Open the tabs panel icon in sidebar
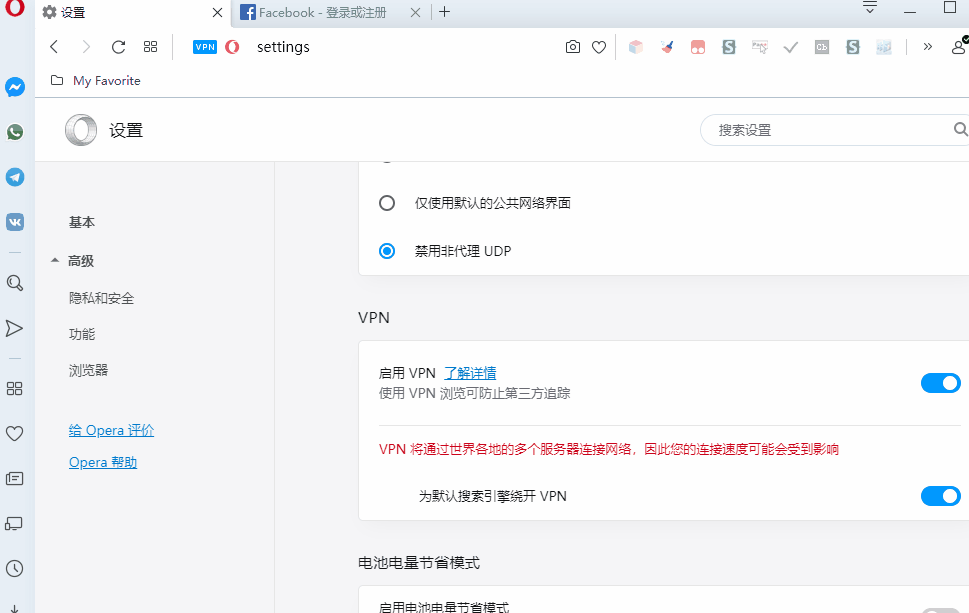 click(14, 524)
